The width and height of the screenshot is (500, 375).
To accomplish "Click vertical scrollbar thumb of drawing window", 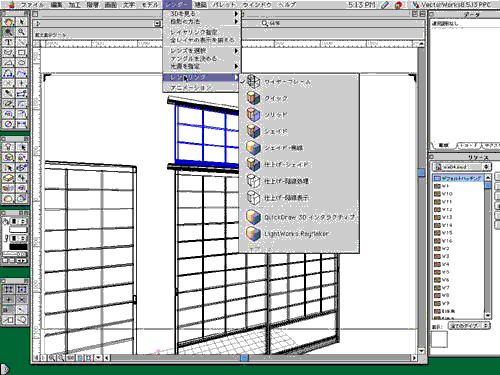I will pos(421,172).
